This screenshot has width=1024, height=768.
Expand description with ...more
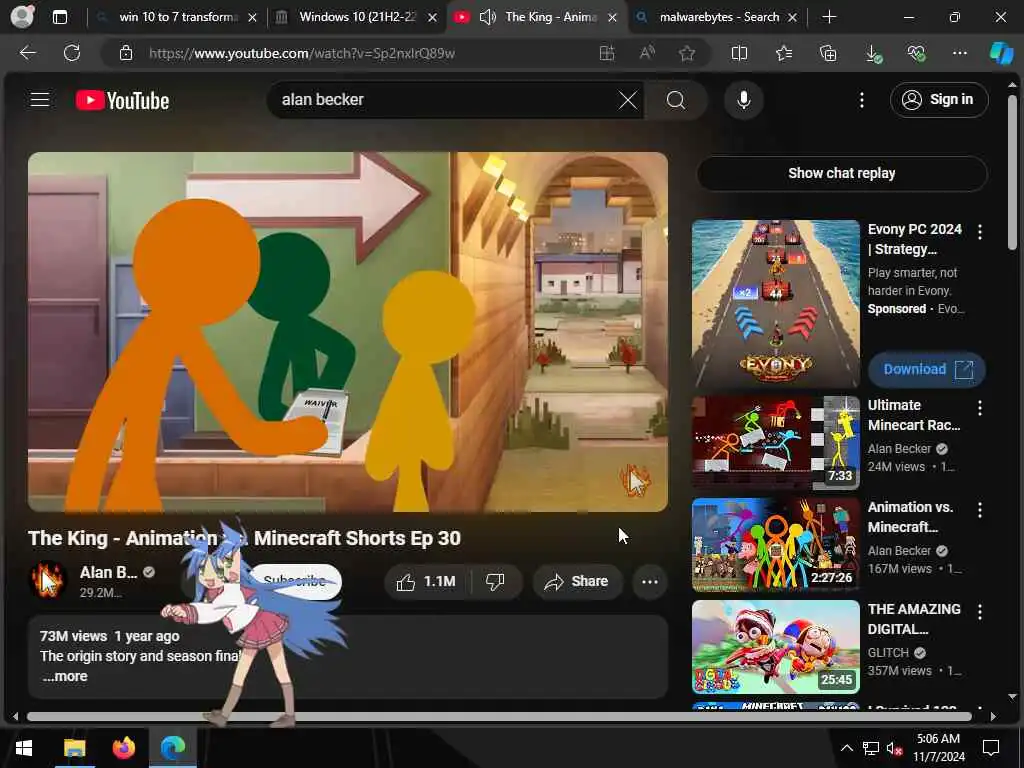point(65,677)
